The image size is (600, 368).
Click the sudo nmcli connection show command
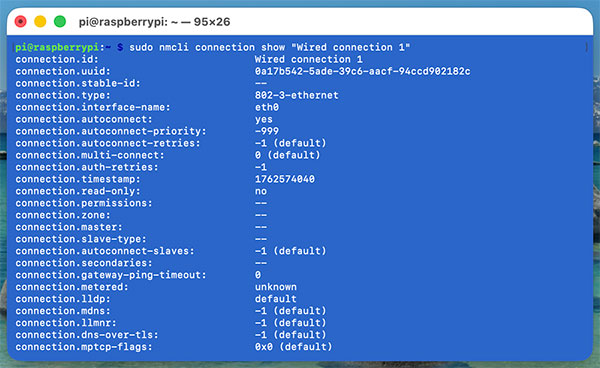click(269, 47)
